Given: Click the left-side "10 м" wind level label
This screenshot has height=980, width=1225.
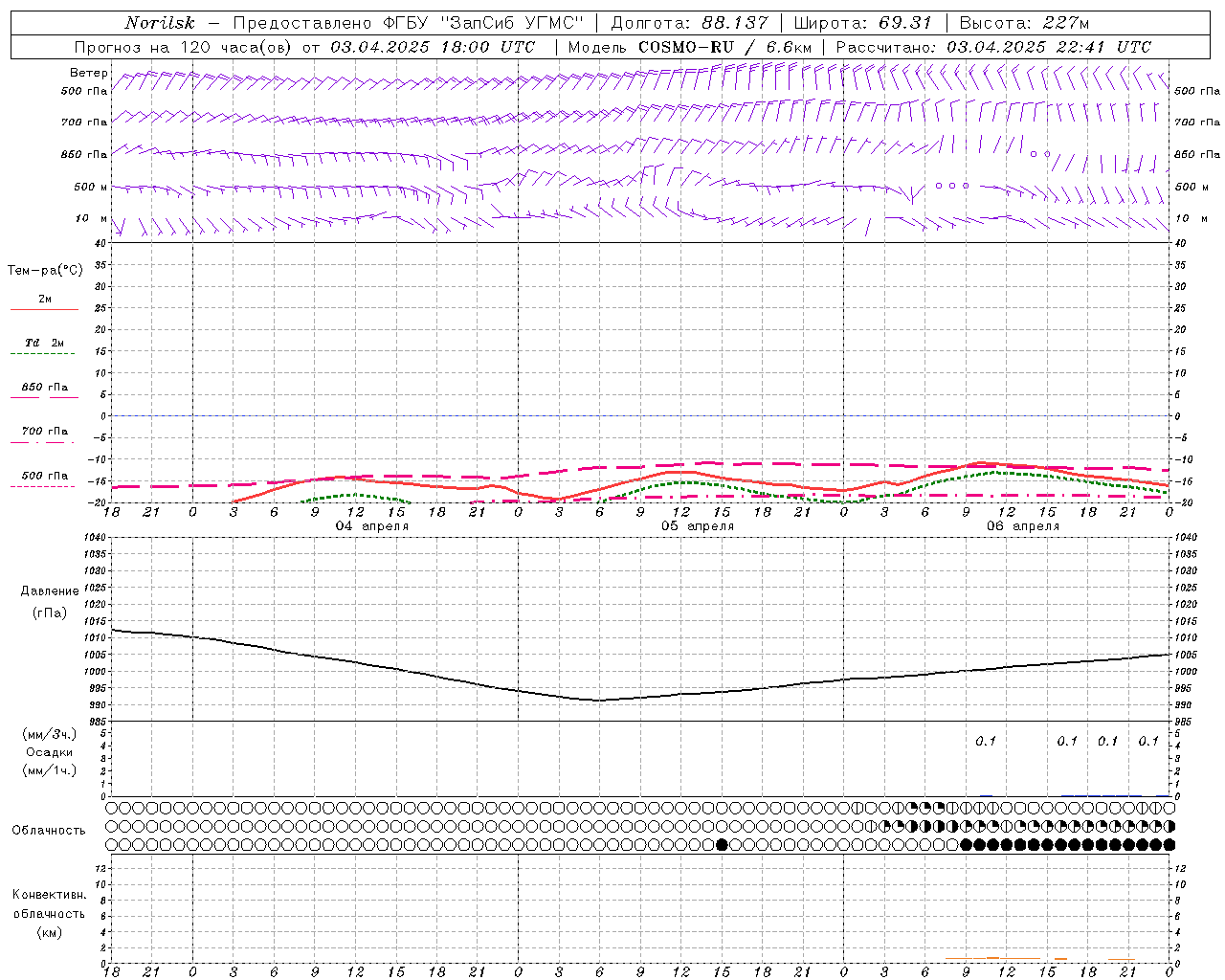Looking at the screenshot, I should click(x=91, y=218).
